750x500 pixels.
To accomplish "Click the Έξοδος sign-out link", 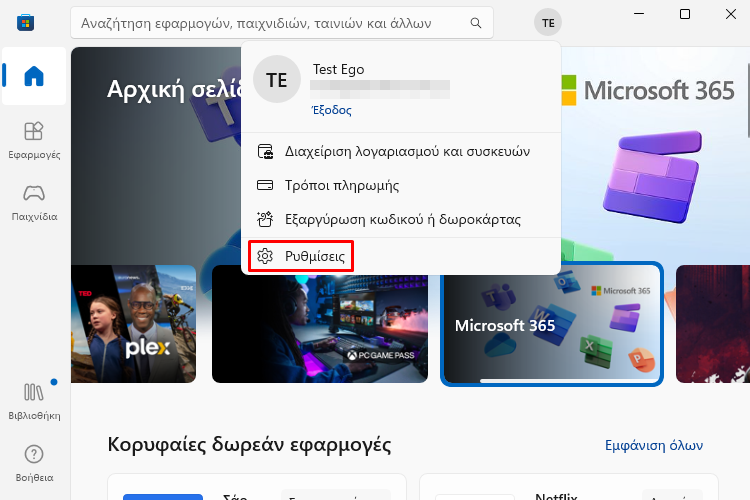I will pyautogui.click(x=331, y=110).
